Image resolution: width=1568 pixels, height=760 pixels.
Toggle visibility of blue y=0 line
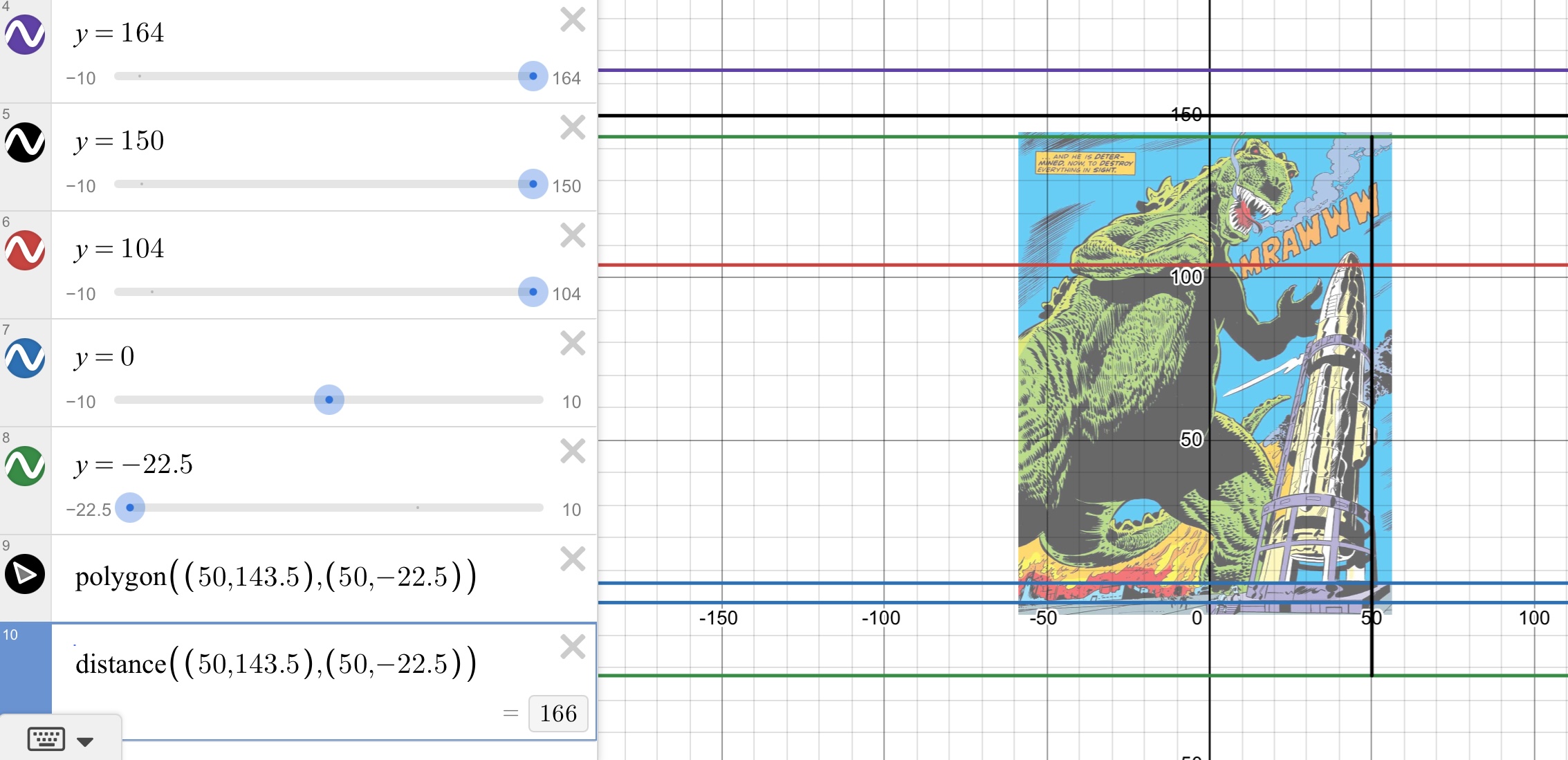click(x=26, y=358)
